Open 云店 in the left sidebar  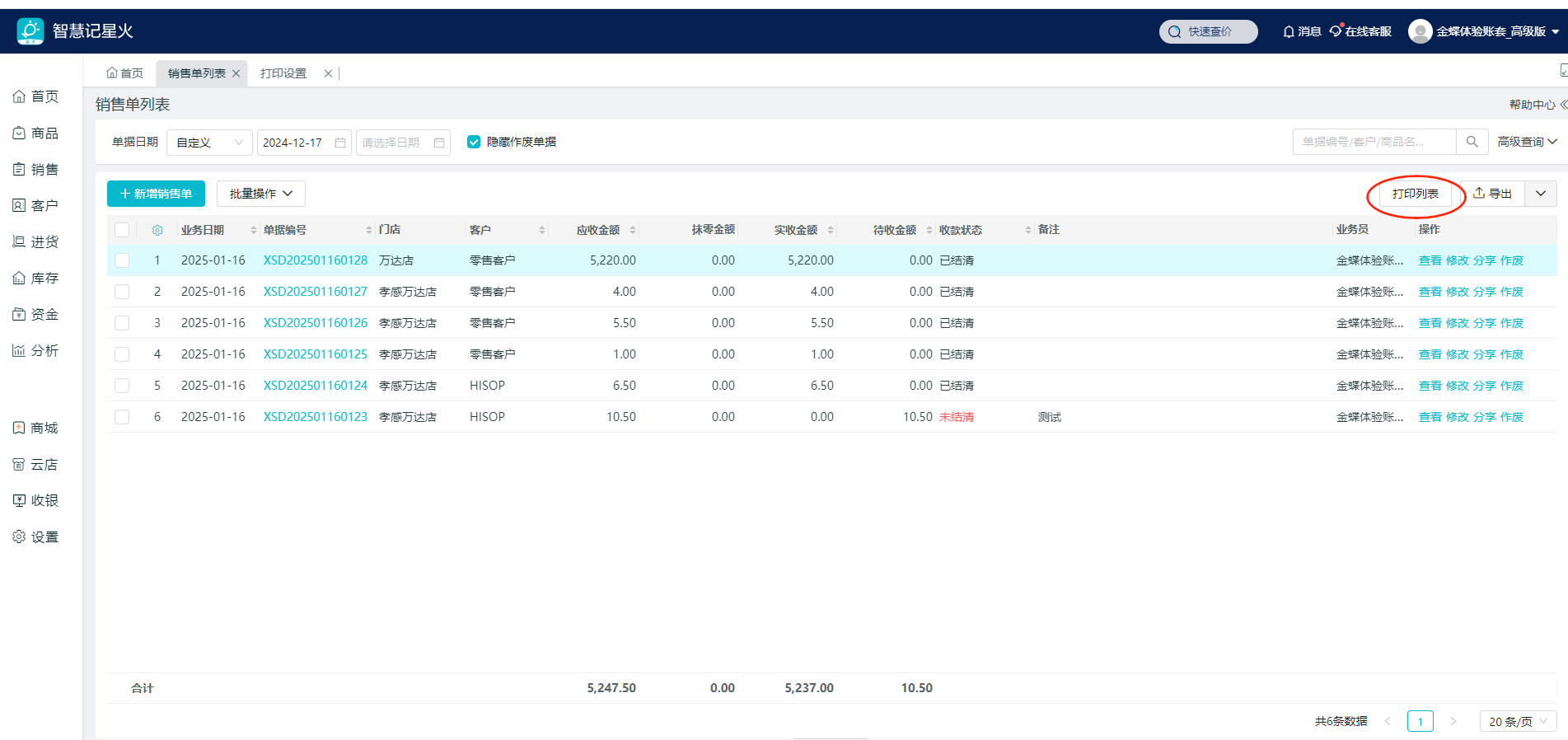[35, 464]
